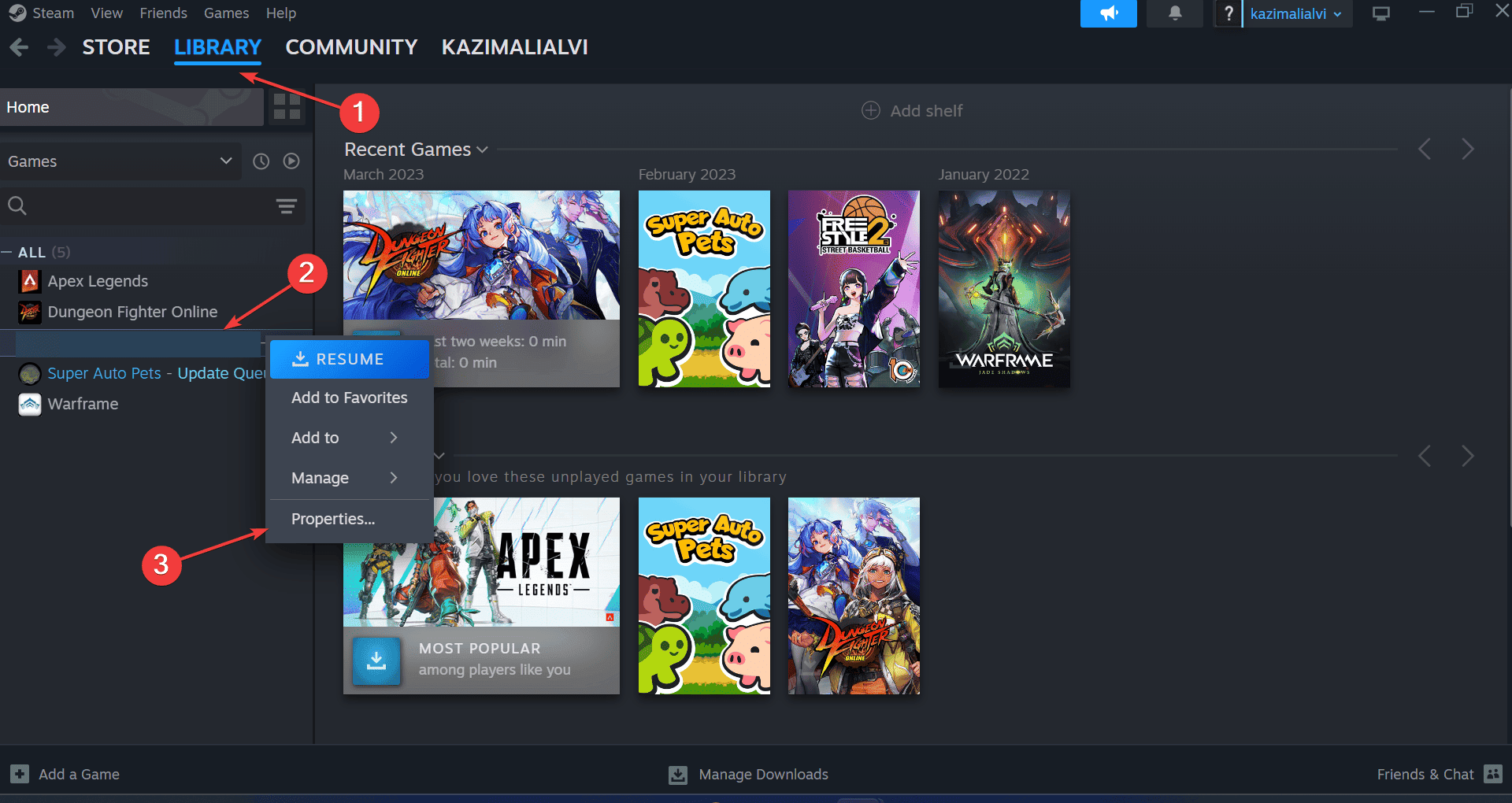
Task: Open Warframe cover in Recent Games
Action: (x=1004, y=289)
